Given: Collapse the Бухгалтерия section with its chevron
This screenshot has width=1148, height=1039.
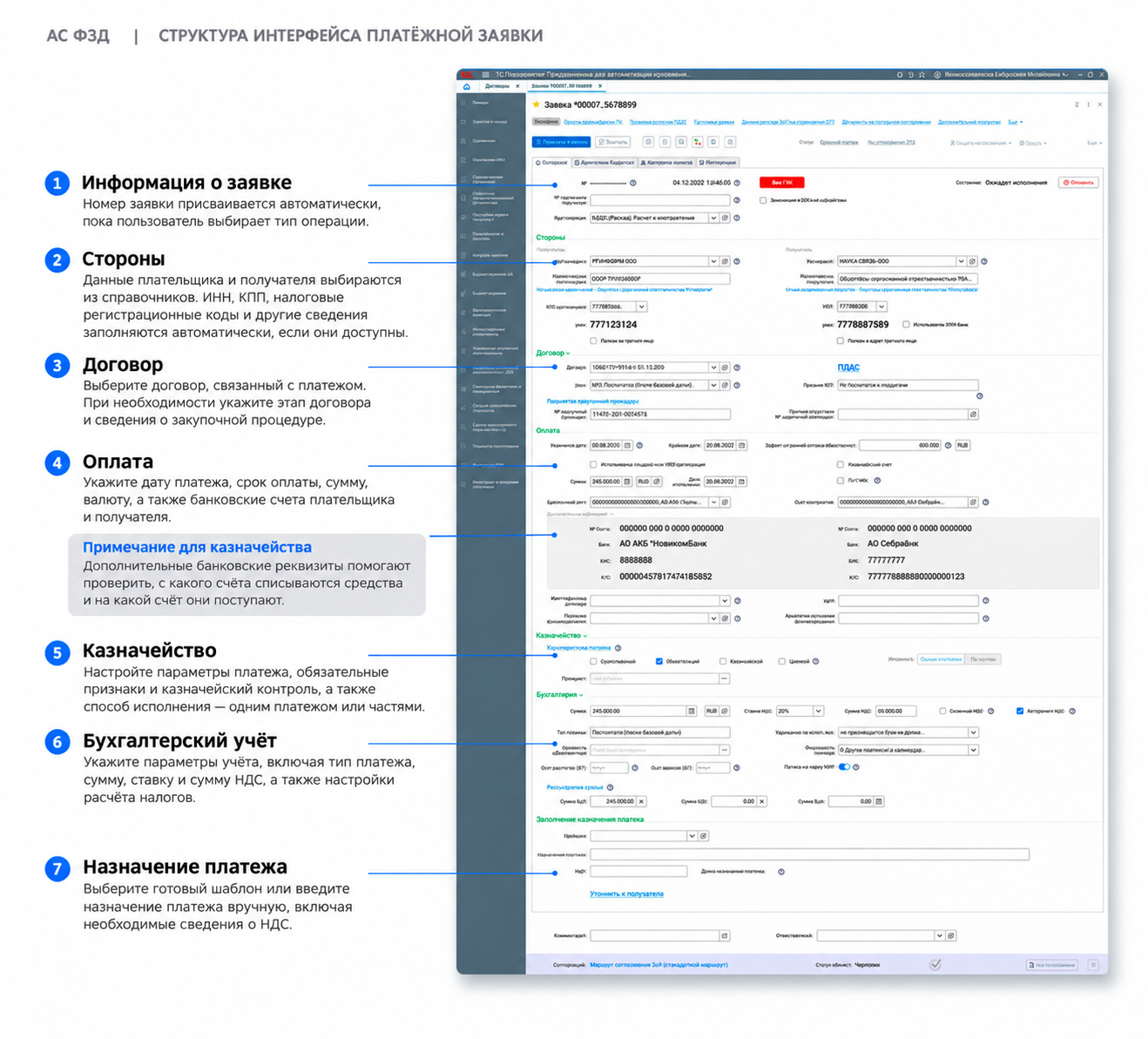Looking at the screenshot, I should (581, 695).
